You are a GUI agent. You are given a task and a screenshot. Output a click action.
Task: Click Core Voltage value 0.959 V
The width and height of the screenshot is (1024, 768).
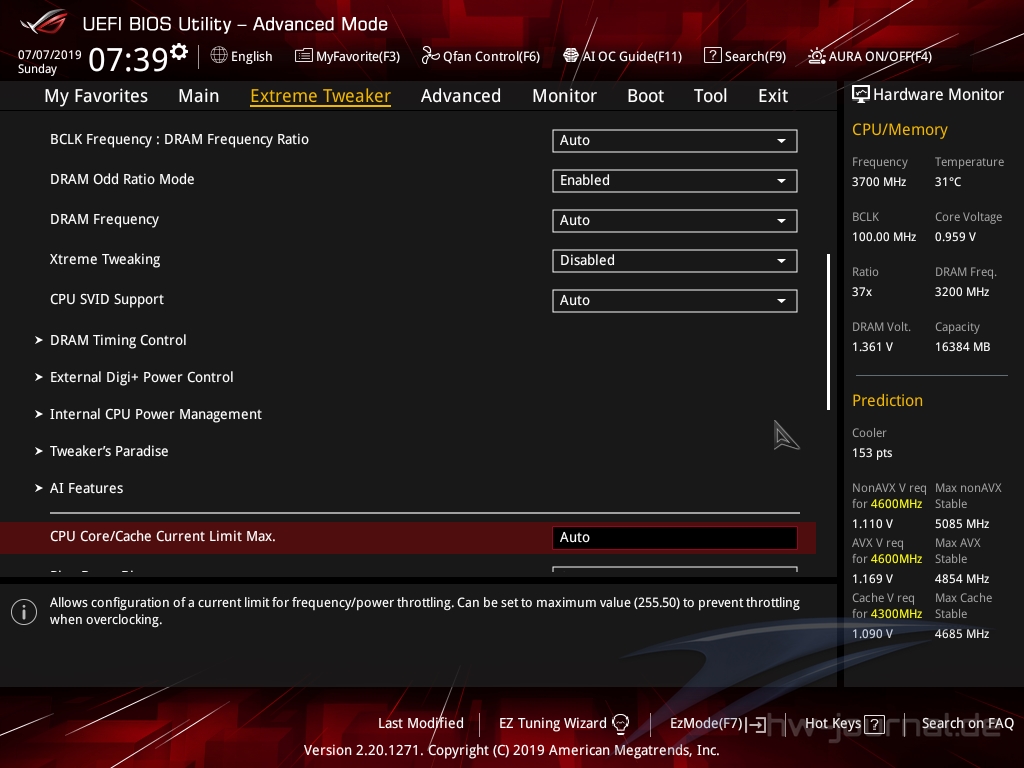pyautogui.click(x=955, y=237)
